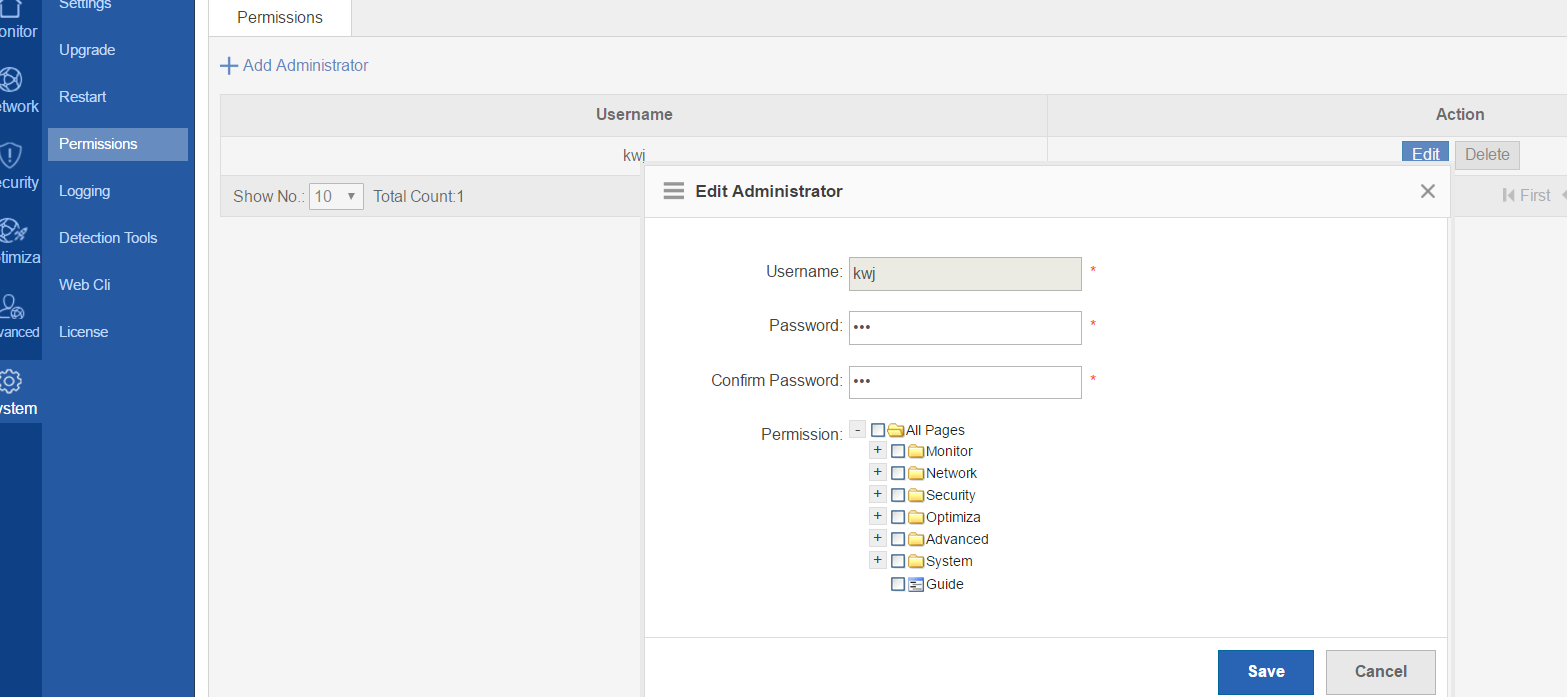Close the Edit Administrator dialog

tap(1427, 191)
